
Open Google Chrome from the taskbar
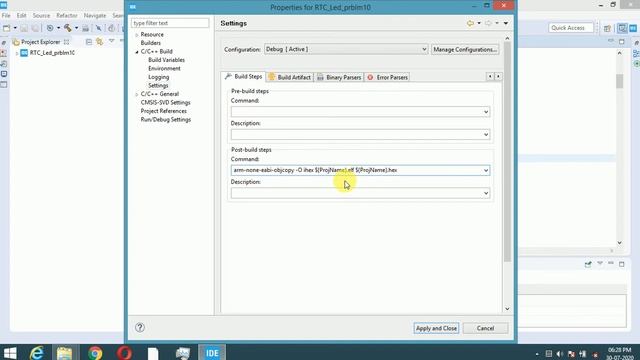click(95, 353)
